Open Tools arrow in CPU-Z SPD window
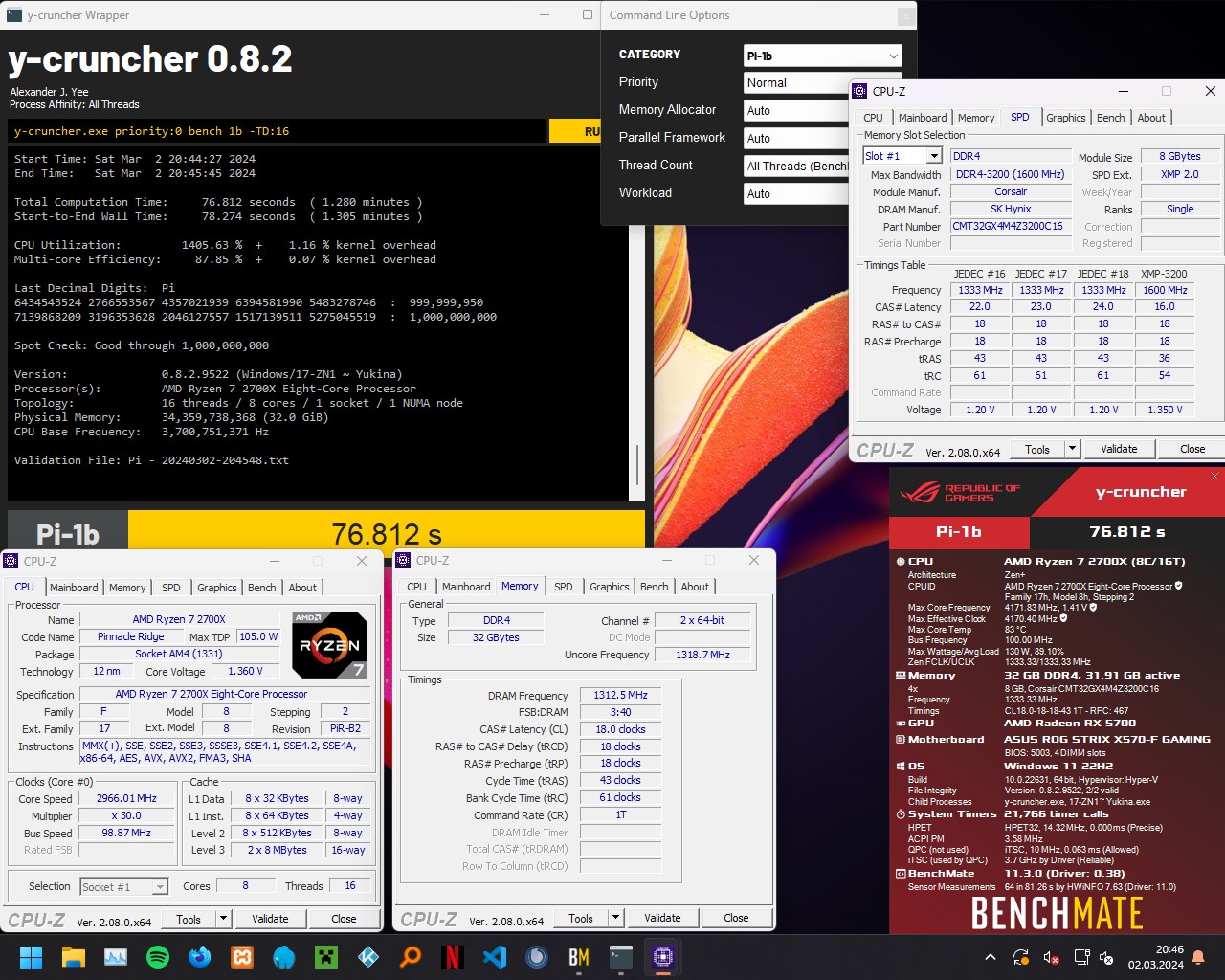This screenshot has height=980, width=1225. (1072, 449)
